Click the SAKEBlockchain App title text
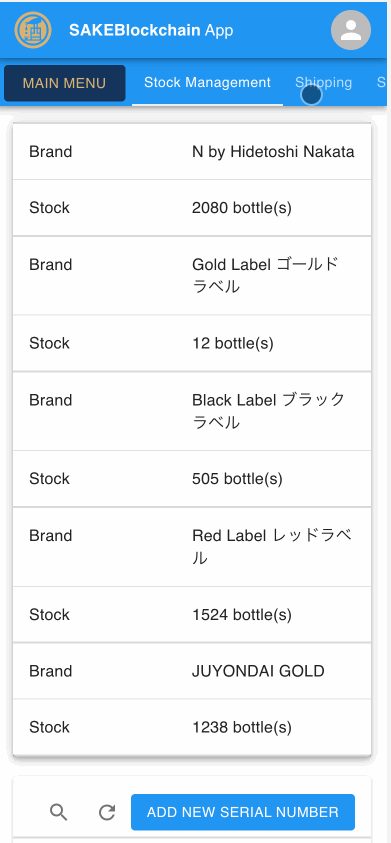This screenshot has height=843, width=391. click(151, 30)
